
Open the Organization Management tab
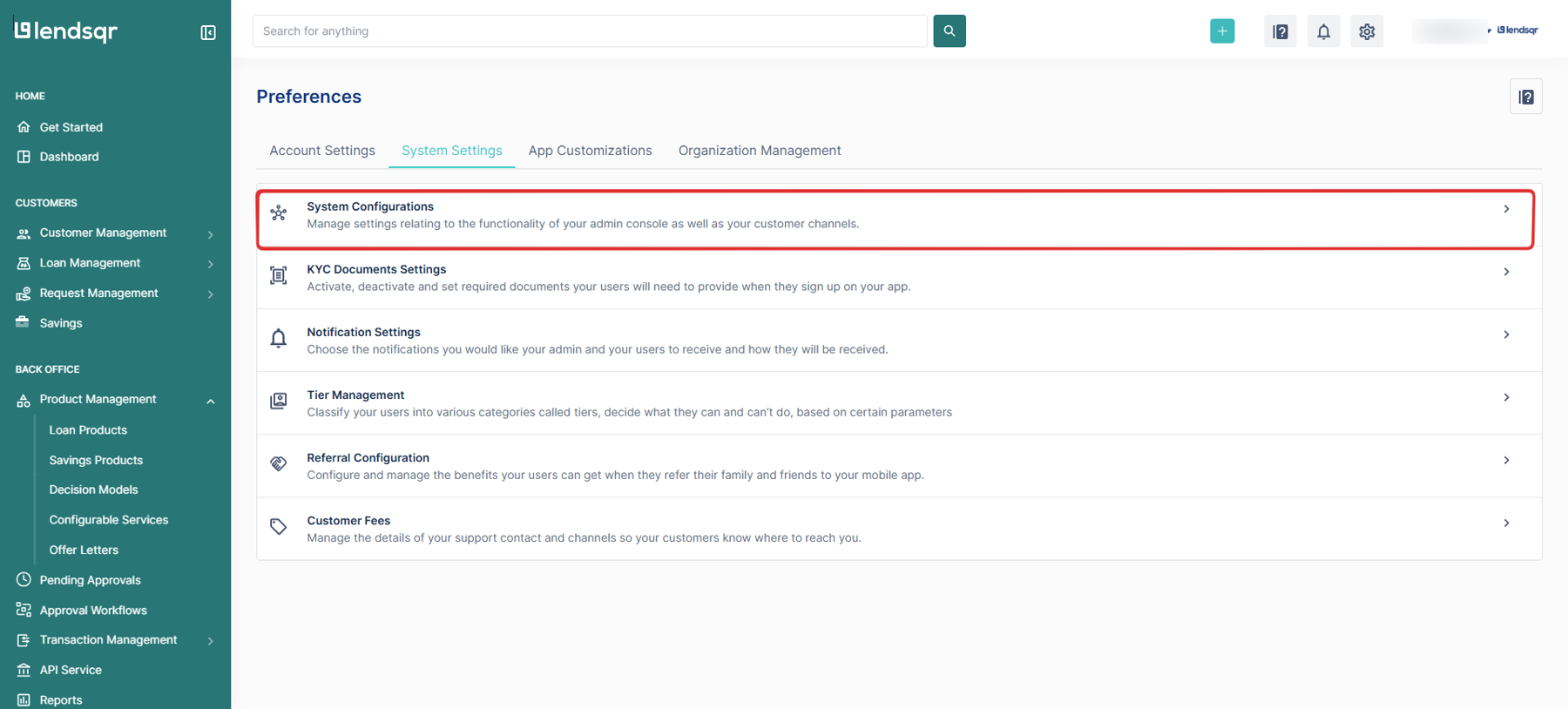(x=759, y=151)
